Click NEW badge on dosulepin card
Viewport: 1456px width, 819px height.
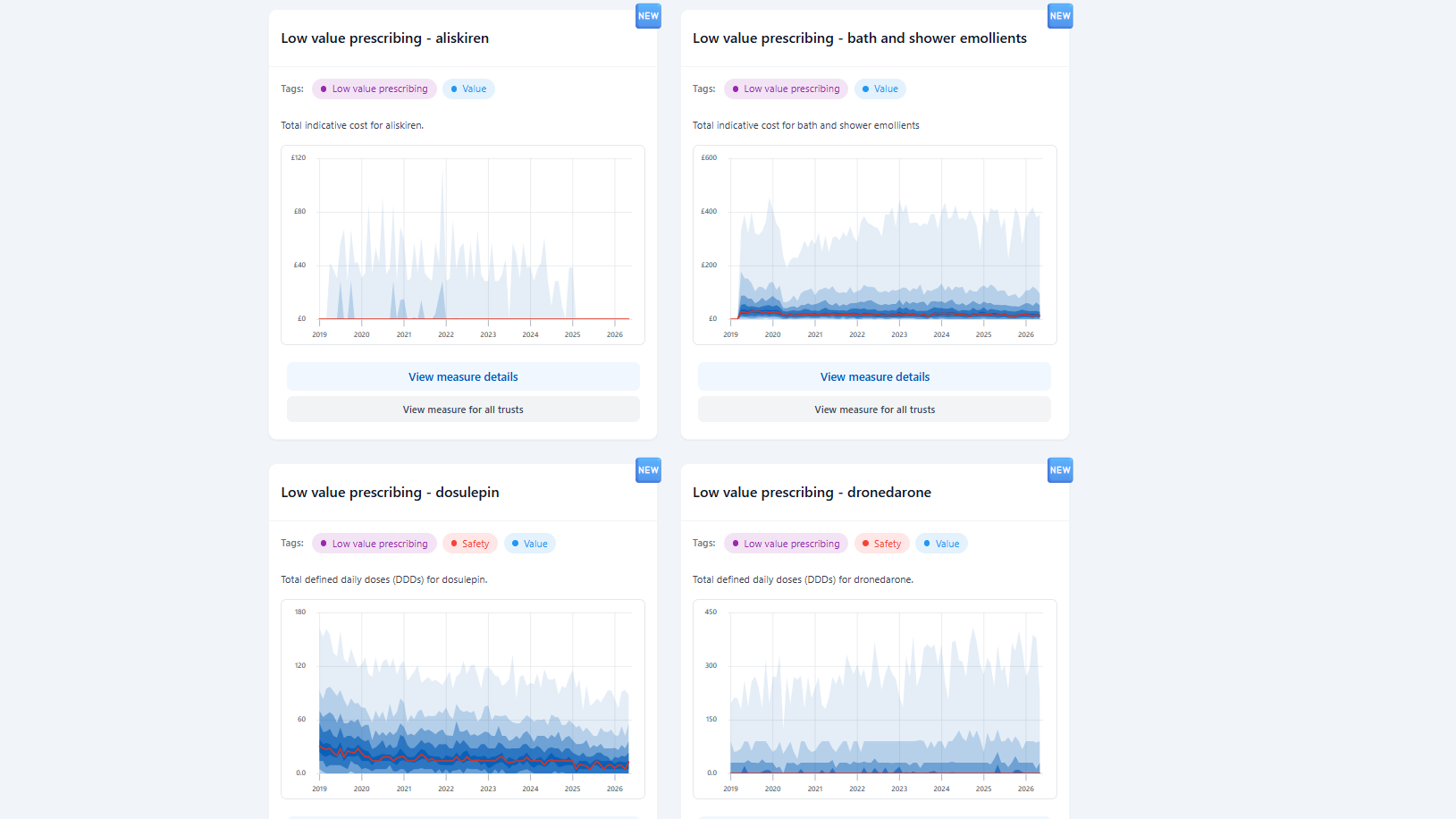pos(648,470)
